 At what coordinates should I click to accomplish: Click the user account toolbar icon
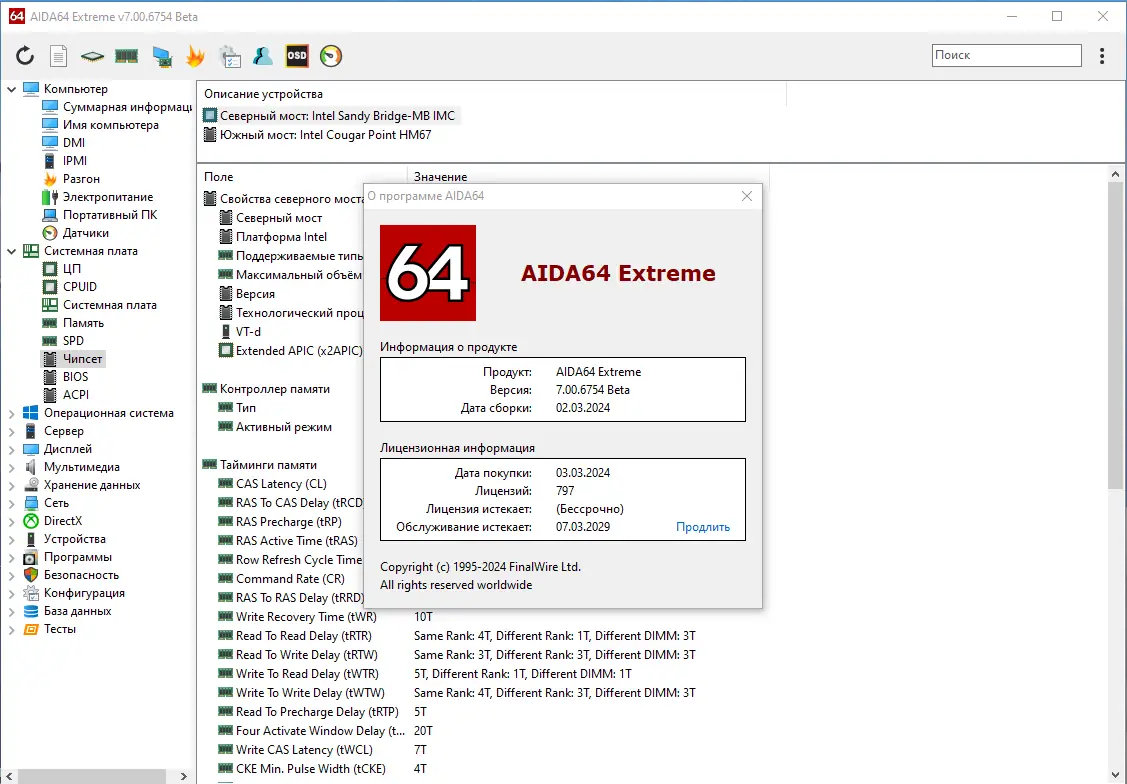(x=263, y=56)
